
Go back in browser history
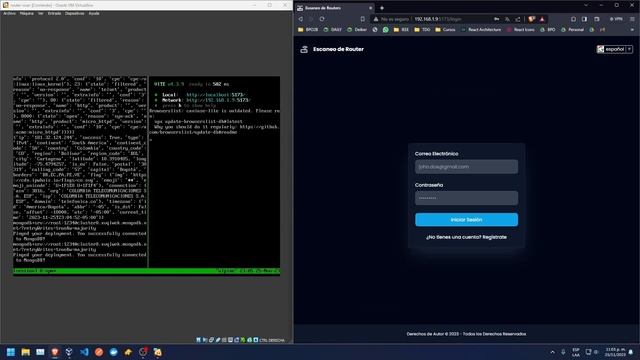tap(301, 19)
